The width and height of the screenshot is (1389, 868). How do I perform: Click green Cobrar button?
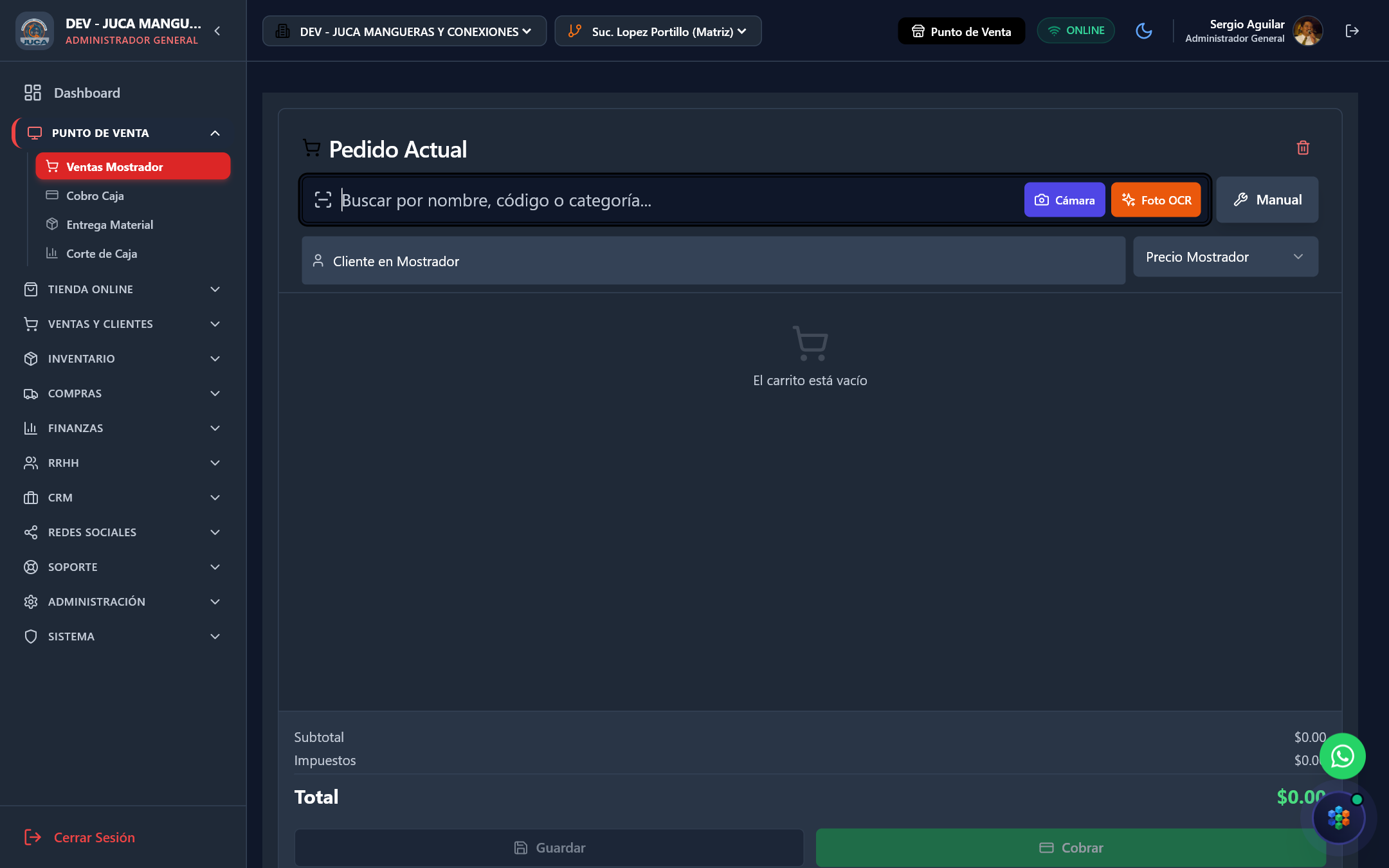click(1071, 847)
